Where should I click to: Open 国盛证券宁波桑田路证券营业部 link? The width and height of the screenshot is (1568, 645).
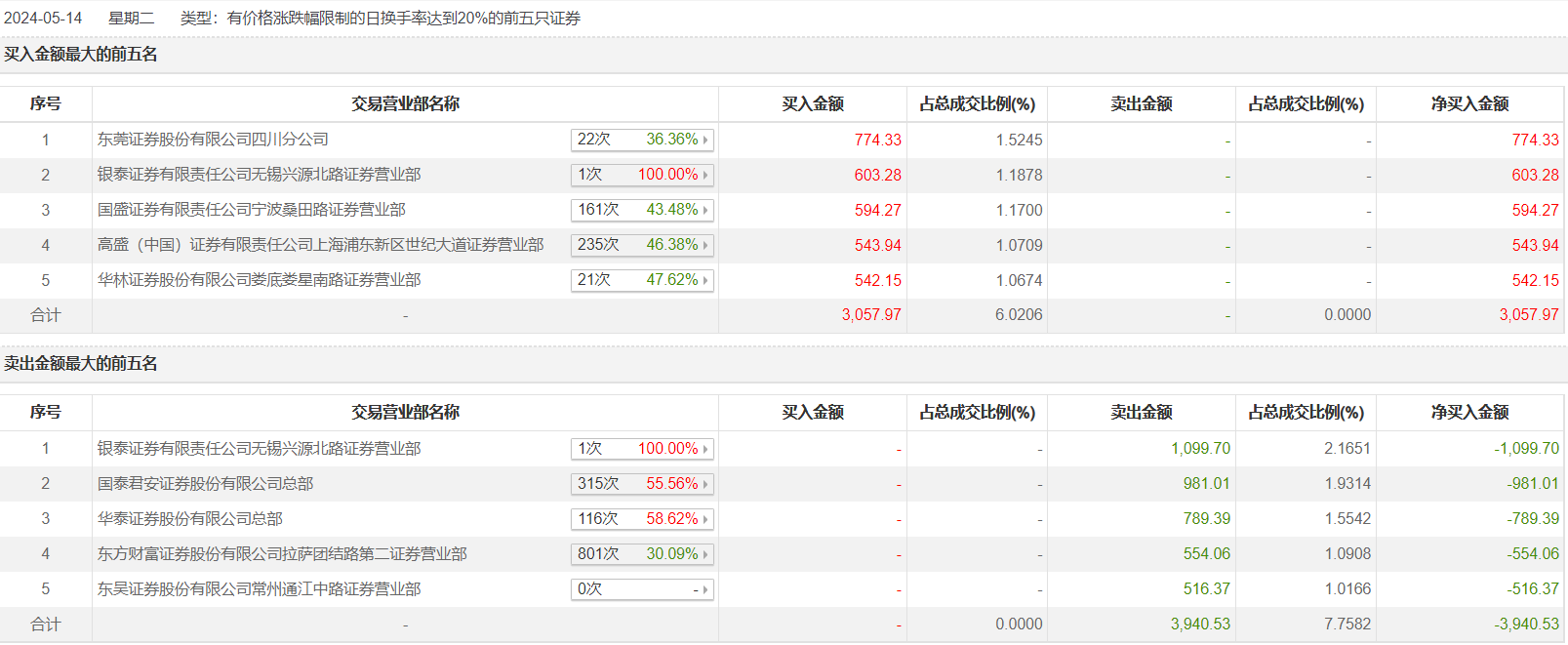[x=252, y=210]
